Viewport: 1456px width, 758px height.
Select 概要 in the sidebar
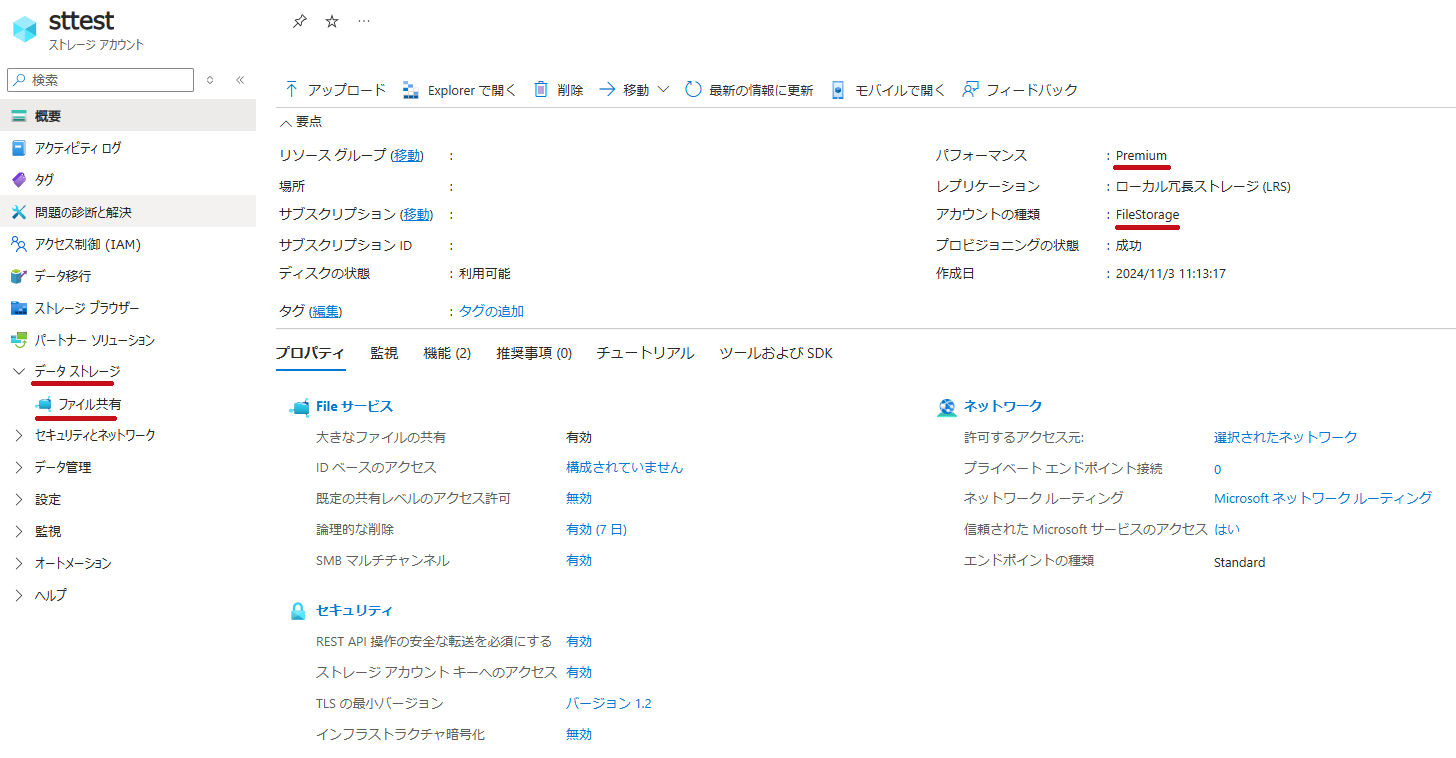128,116
